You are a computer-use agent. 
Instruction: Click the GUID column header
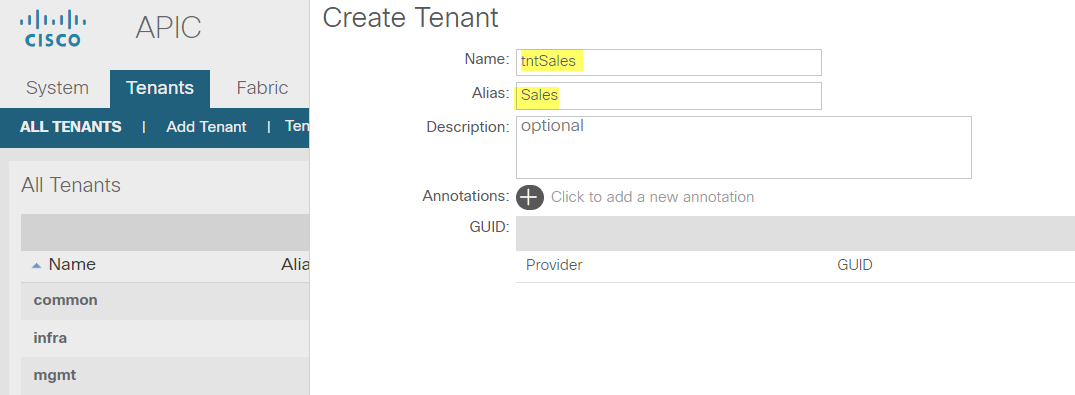coord(854,265)
